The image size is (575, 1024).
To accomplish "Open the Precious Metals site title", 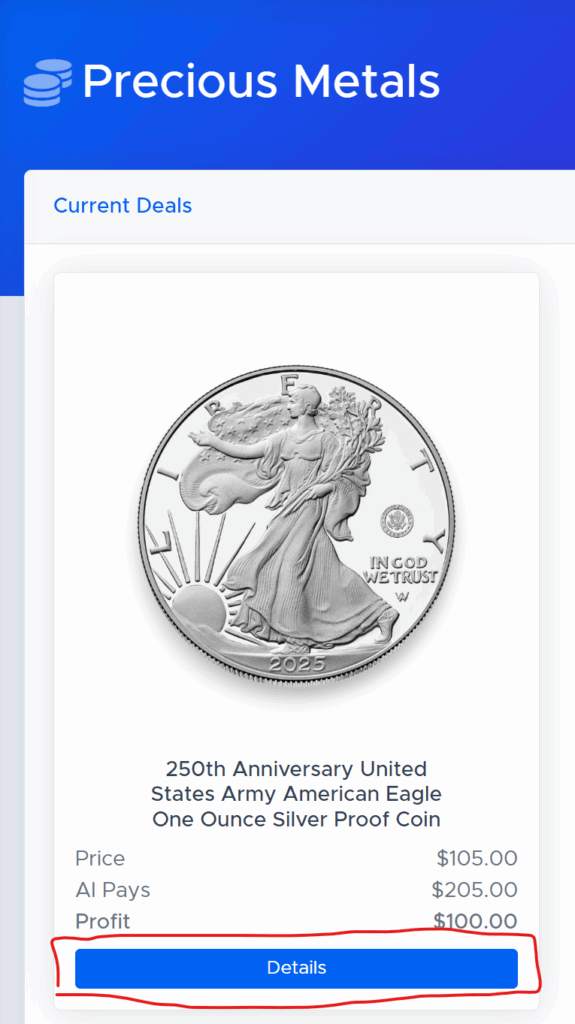I will point(261,82).
